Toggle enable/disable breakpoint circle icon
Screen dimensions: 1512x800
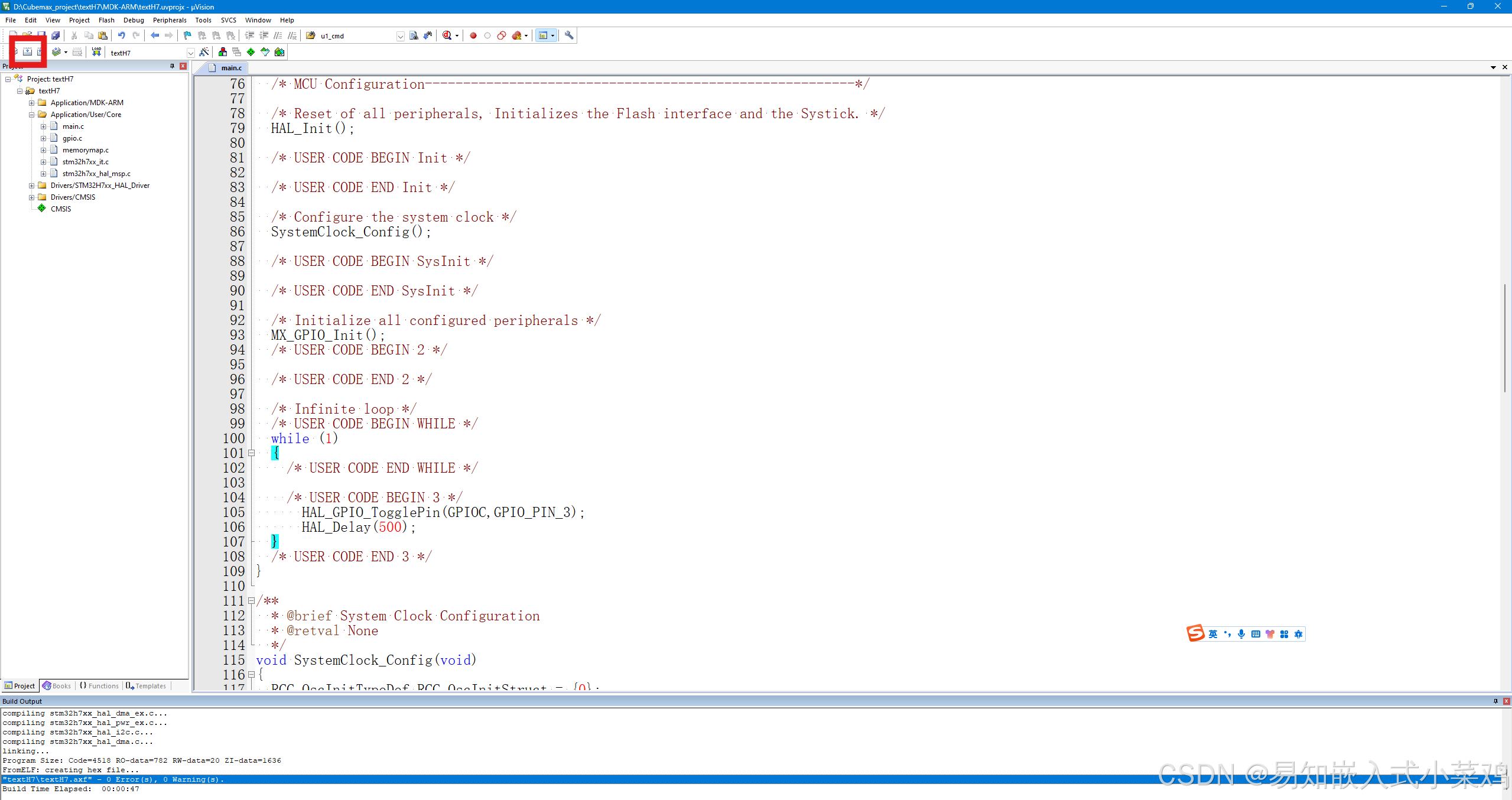click(487, 35)
